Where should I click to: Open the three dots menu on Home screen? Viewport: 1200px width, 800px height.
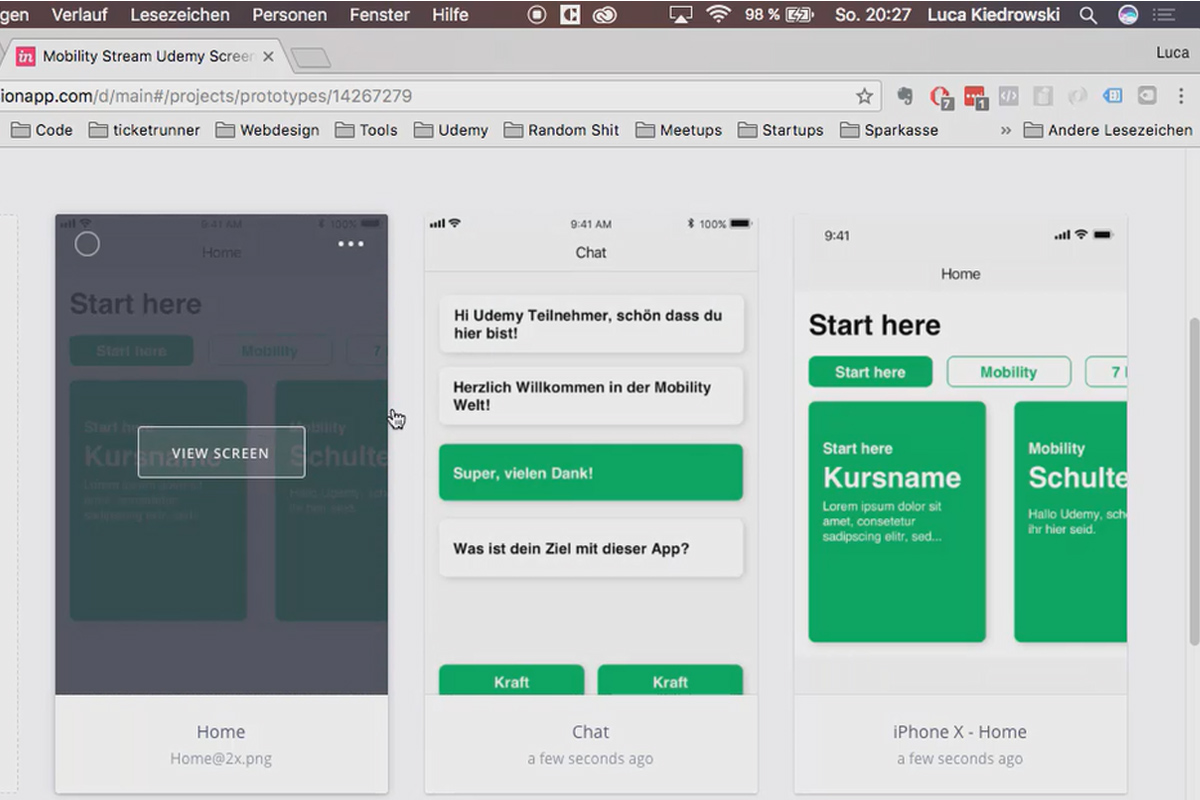click(x=351, y=244)
